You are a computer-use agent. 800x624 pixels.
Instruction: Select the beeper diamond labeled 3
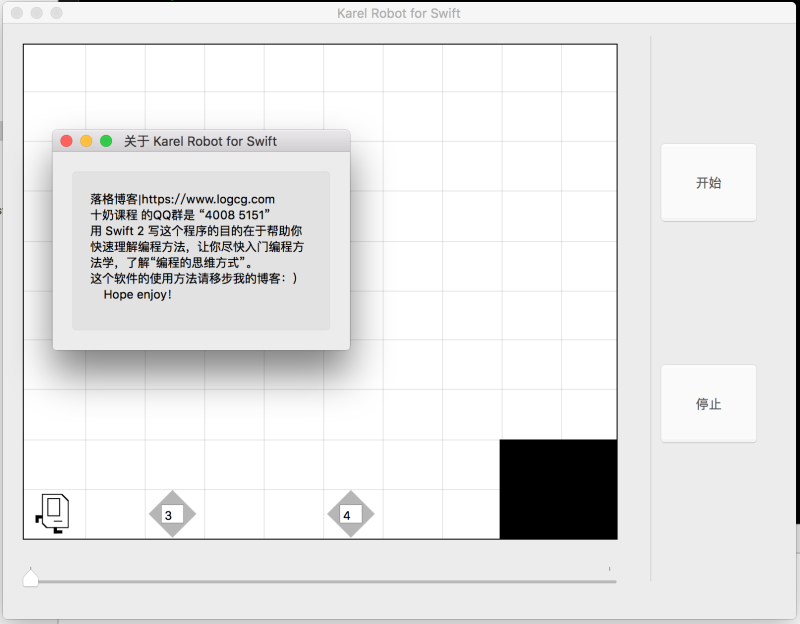pyautogui.click(x=172, y=514)
